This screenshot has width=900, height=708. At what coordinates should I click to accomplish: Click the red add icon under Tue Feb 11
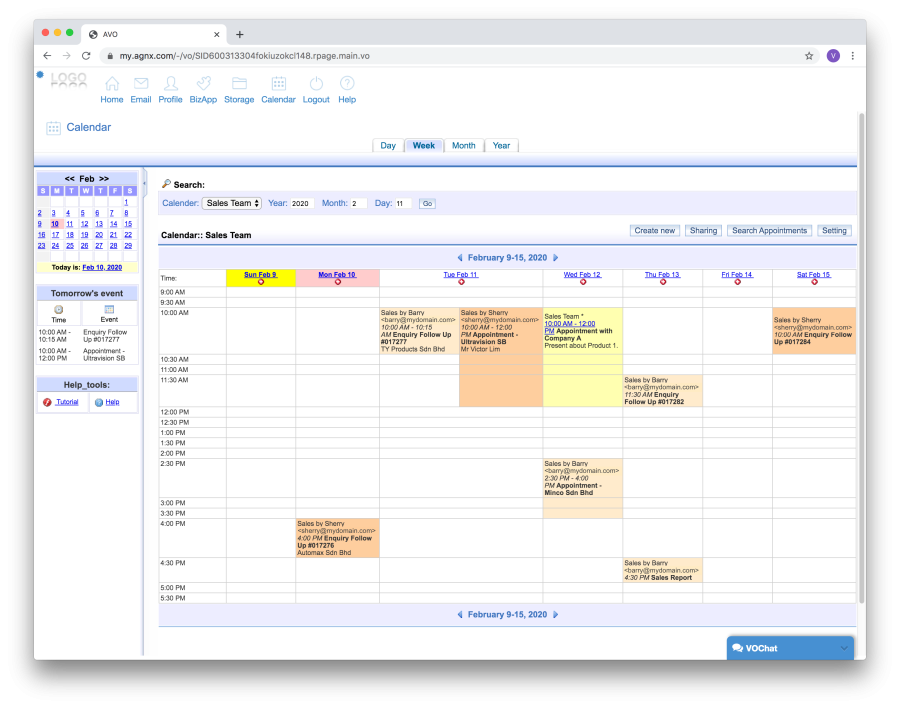pyautogui.click(x=461, y=282)
